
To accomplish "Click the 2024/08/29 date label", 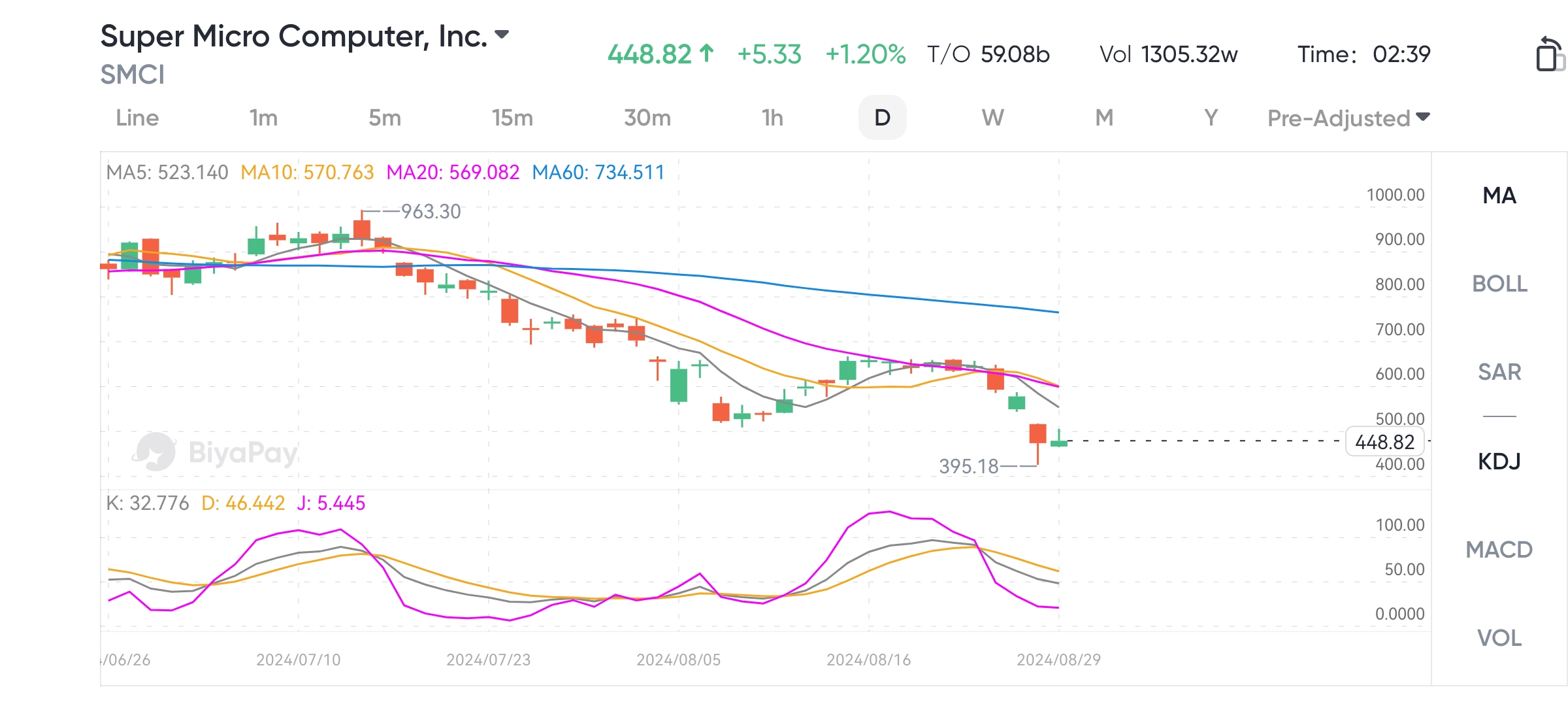I will 1058,660.
